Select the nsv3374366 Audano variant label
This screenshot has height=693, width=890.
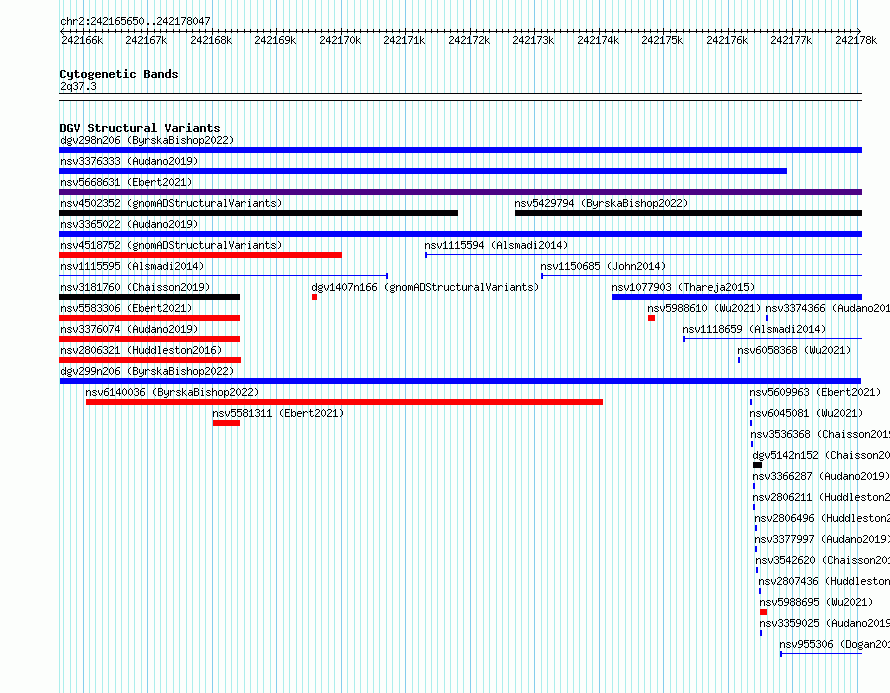(x=828, y=308)
